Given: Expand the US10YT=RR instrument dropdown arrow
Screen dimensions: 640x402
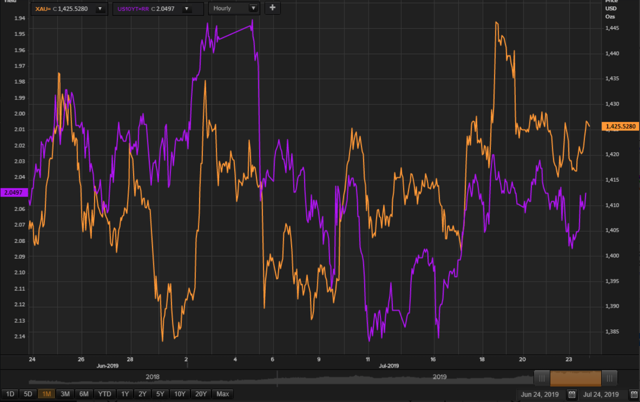Looking at the screenshot, I should (x=187, y=9).
